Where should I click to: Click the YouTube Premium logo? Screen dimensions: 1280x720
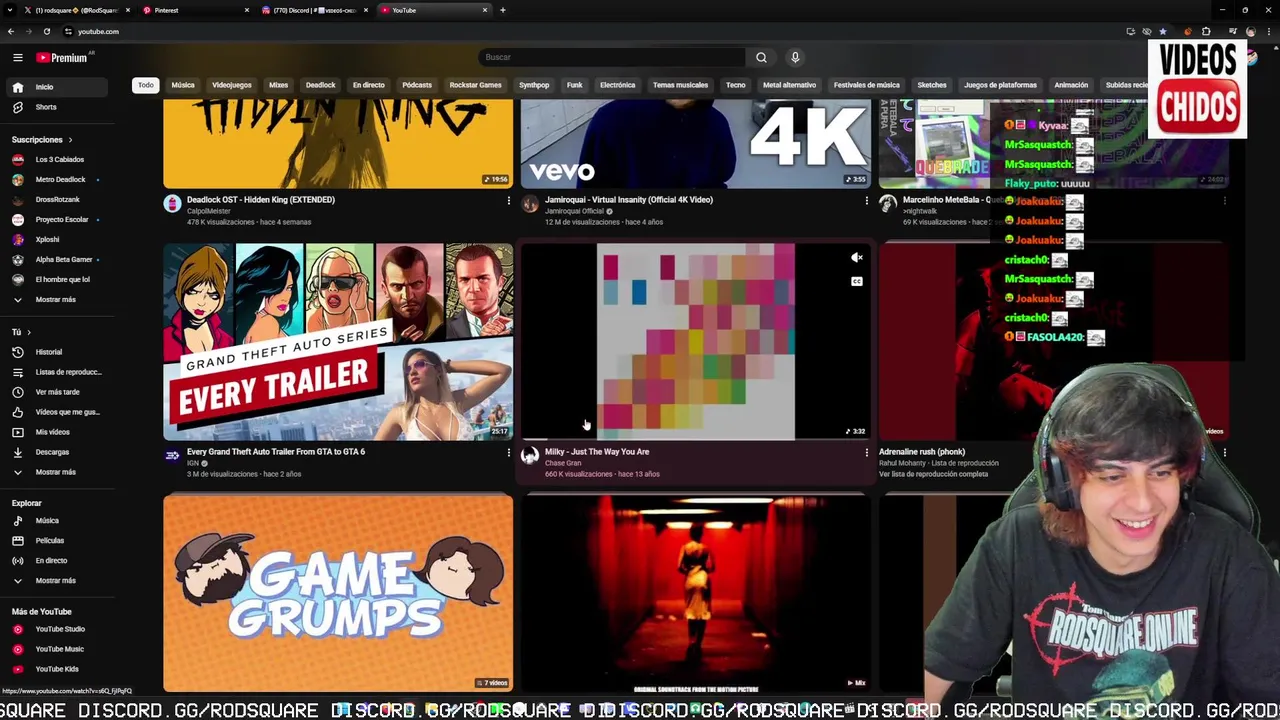tap(64, 58)
